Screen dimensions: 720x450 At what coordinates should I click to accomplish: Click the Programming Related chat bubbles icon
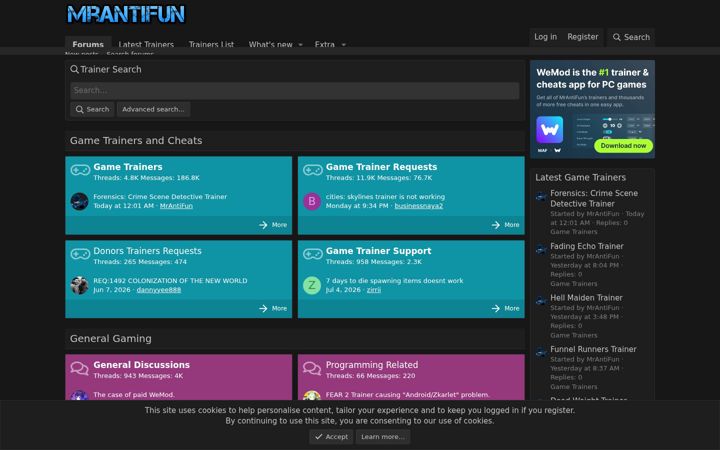coord(312,368)
